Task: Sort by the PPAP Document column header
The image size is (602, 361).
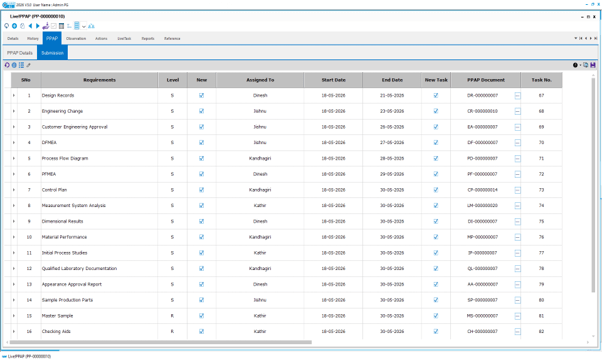Action: (486, 80)
